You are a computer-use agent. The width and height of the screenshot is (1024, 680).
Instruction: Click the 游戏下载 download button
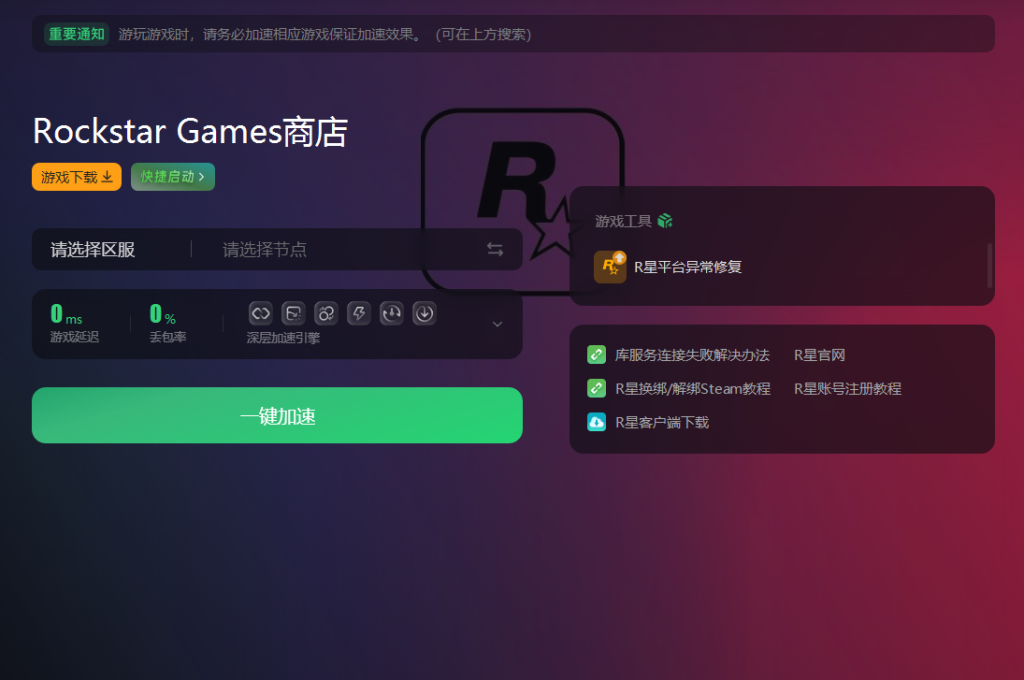click(x=76, y=177)
